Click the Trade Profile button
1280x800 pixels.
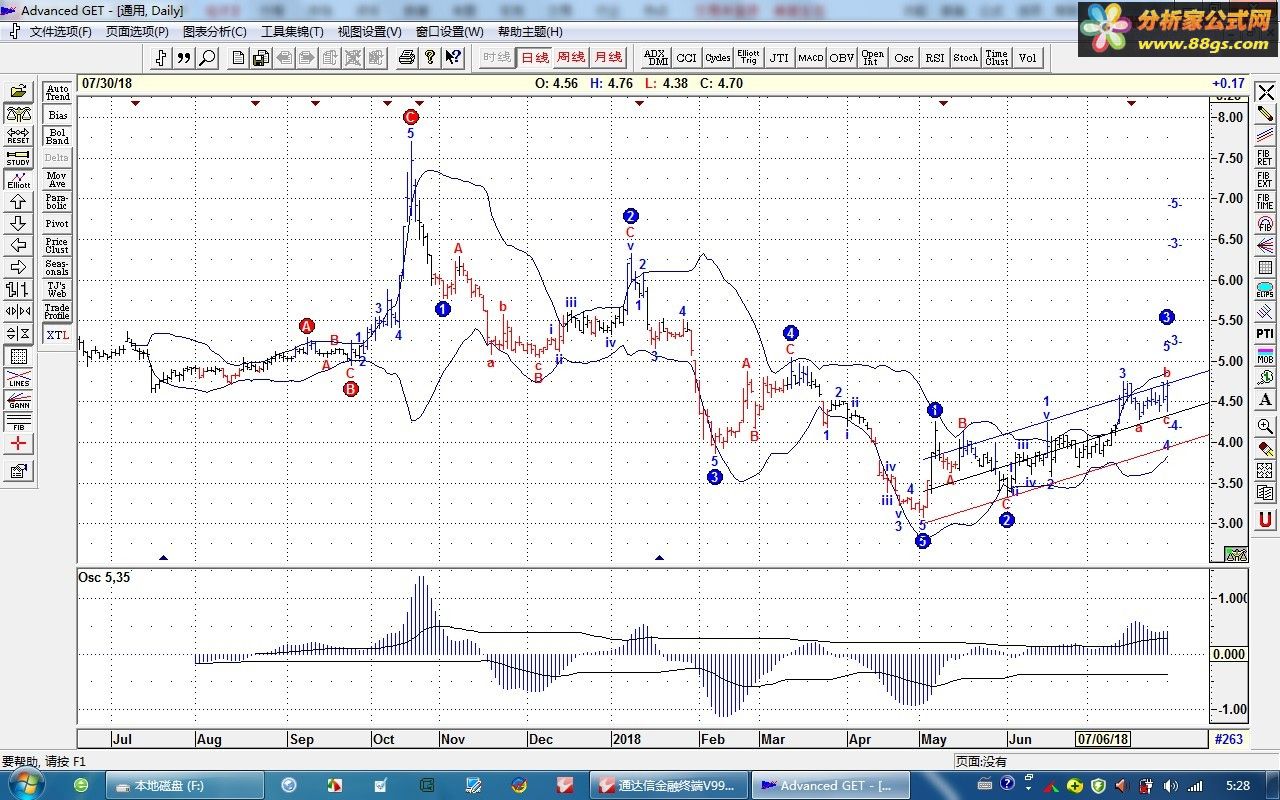(57, 311)
